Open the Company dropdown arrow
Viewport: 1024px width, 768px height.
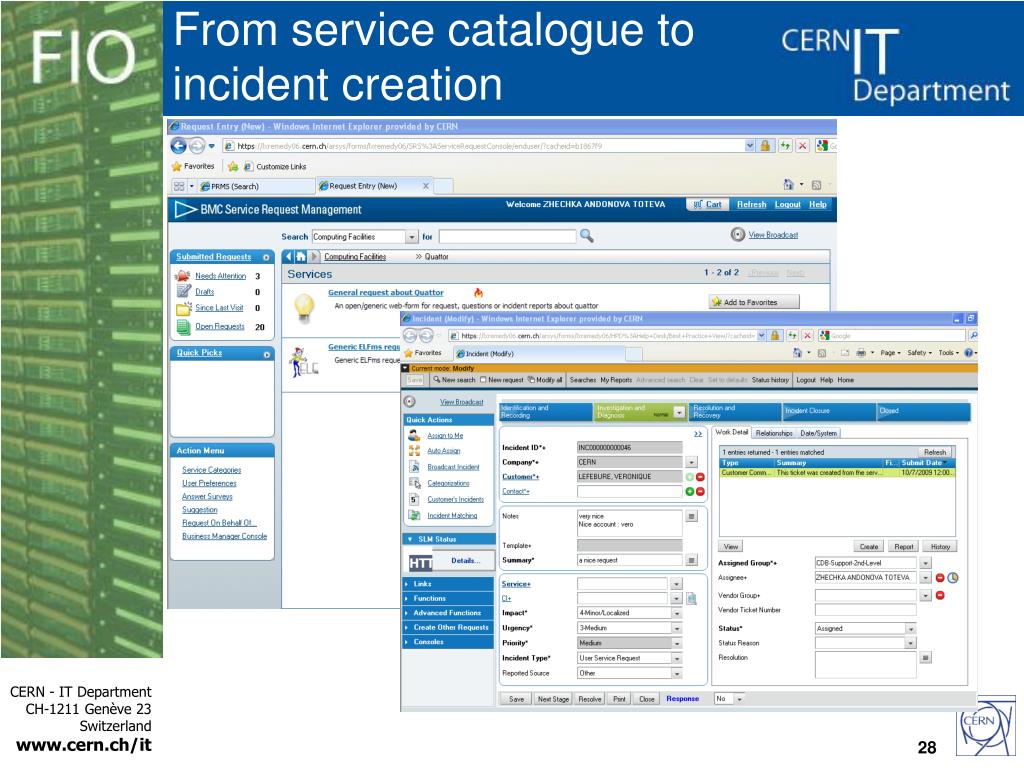pyautogui.click(x=691, y=462)
